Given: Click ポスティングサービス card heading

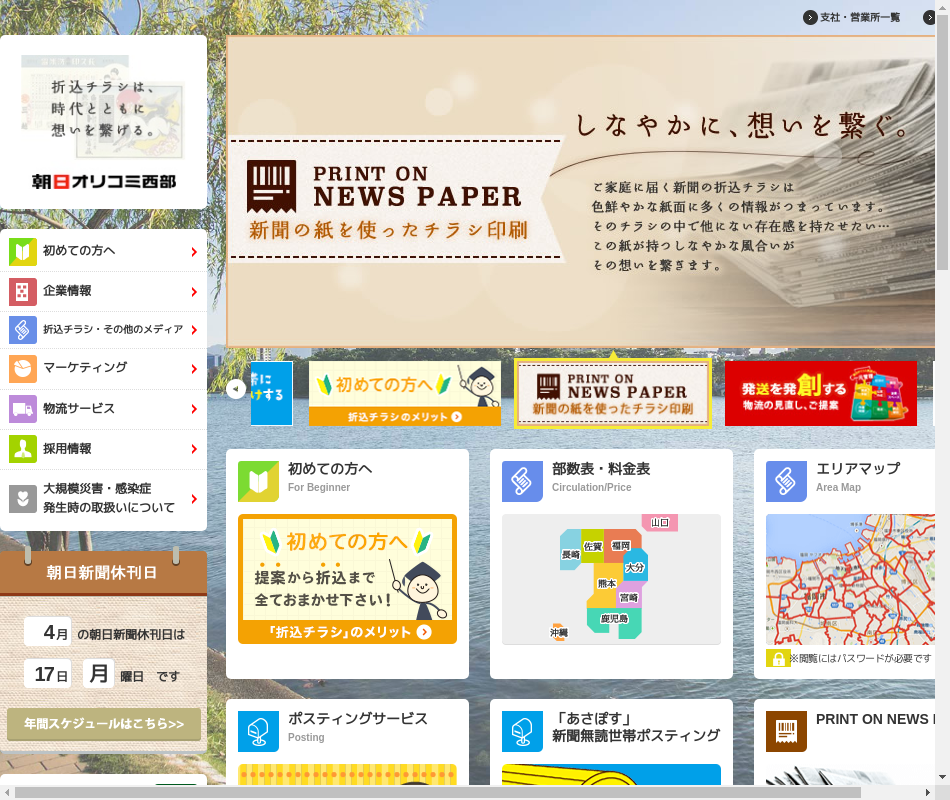Looking at the screenshot, I should (357, 719).
